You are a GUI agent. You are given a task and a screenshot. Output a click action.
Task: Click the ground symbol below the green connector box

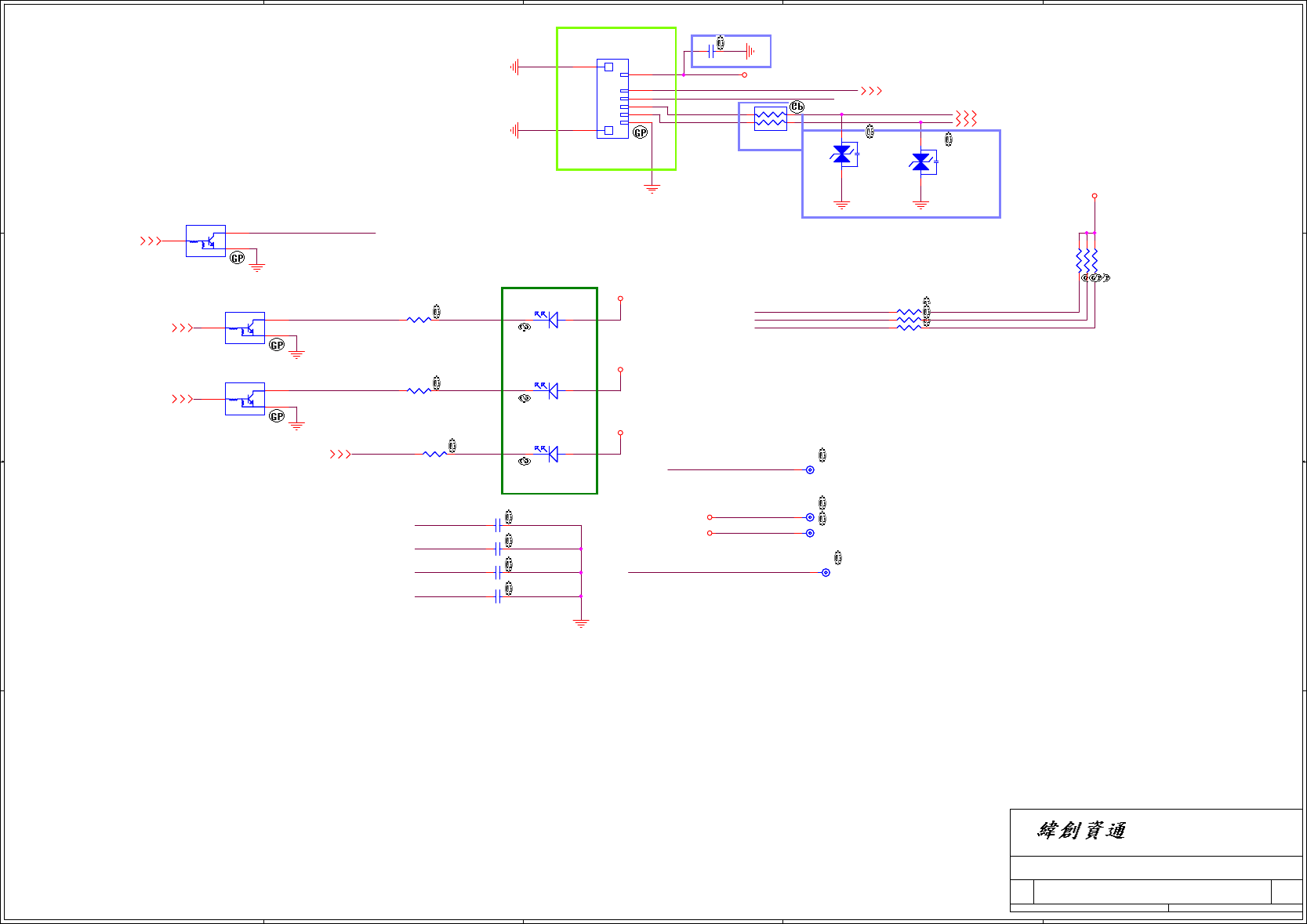click(652, 189)
